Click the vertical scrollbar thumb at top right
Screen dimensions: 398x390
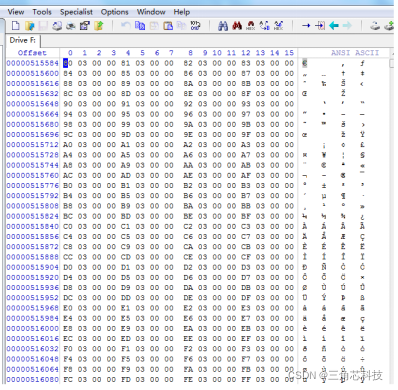click(x=392, y=63)
